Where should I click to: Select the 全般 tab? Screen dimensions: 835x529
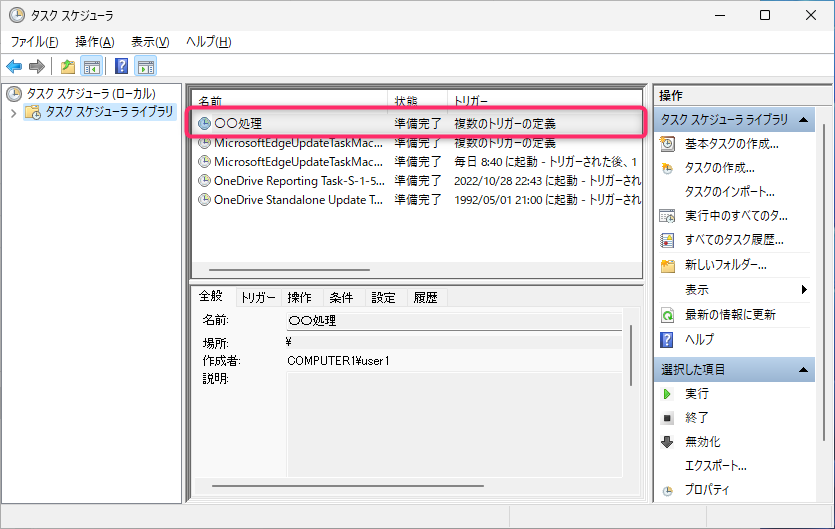point(211,296)
